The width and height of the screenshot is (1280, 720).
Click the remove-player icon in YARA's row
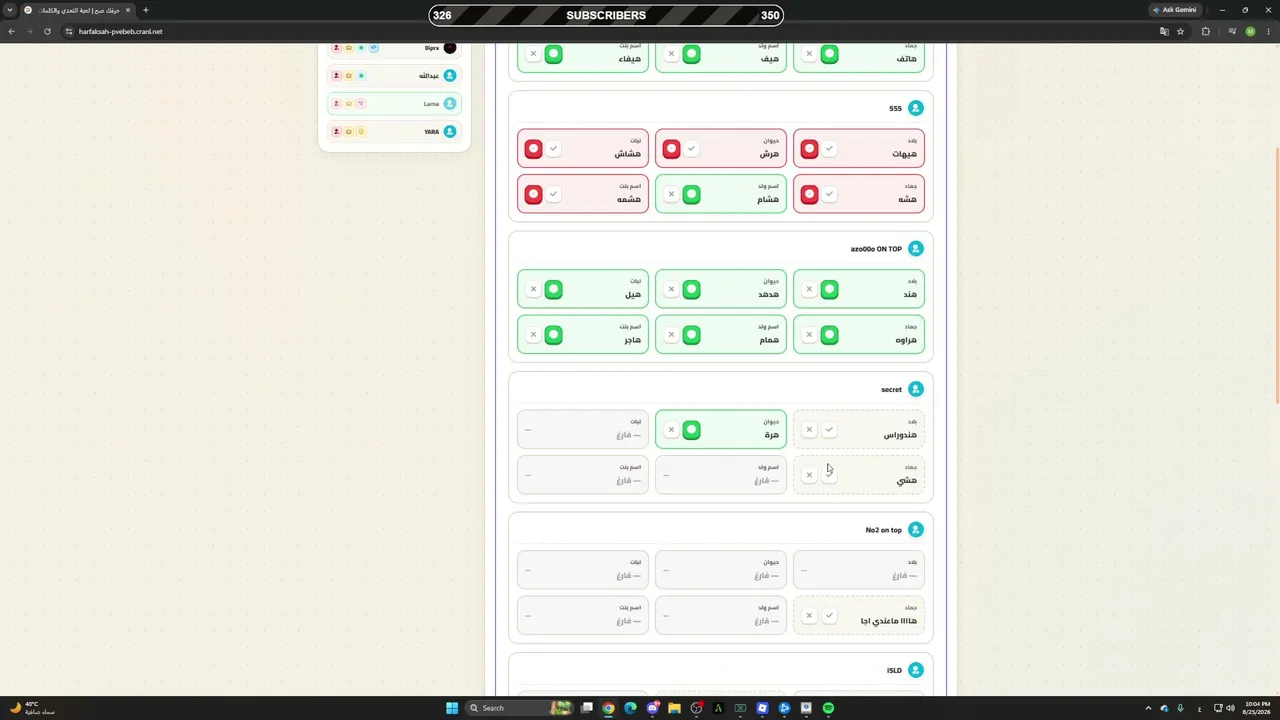[x=336, y=131]
